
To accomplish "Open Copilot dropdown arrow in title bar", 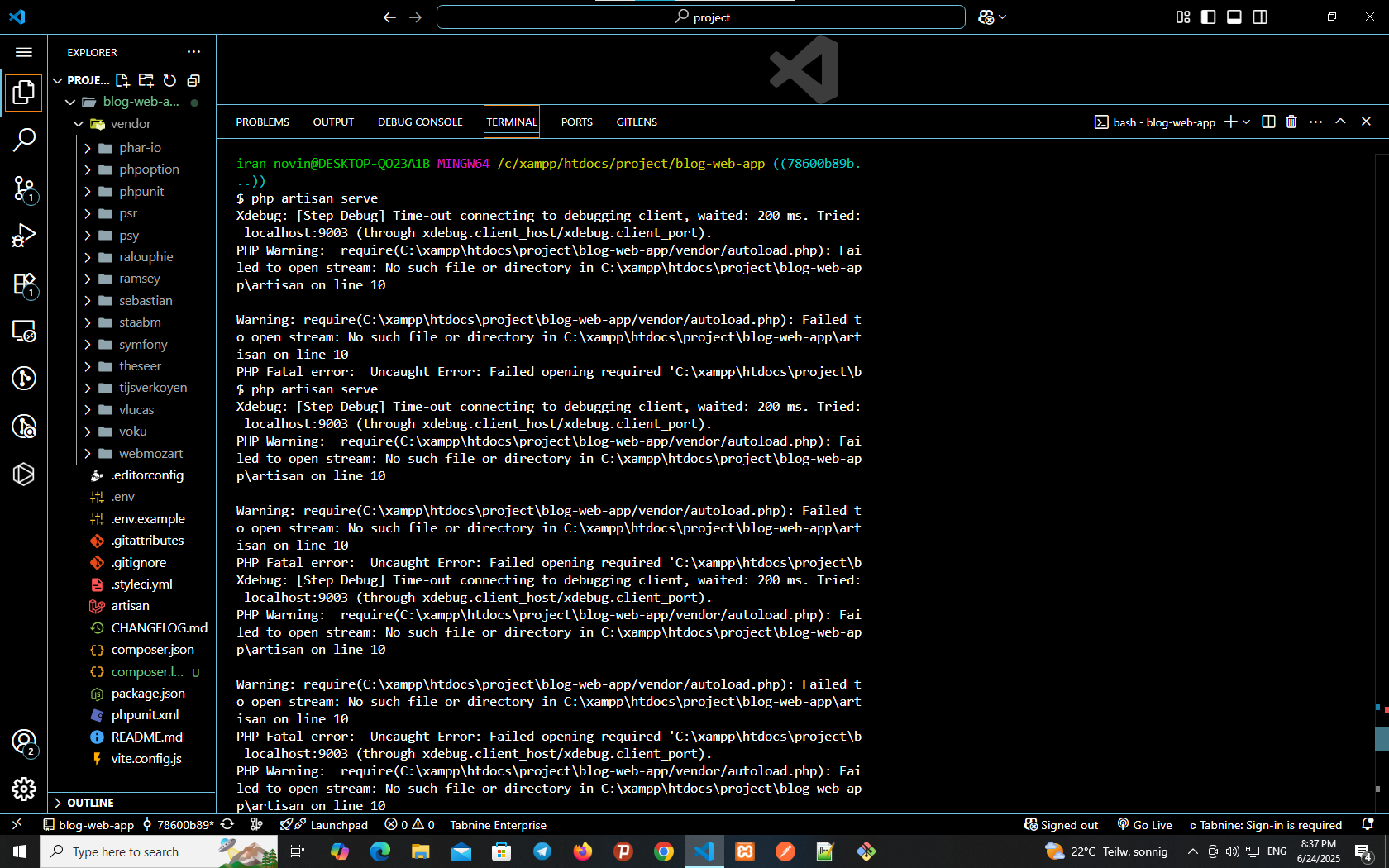I will point(1003,17).
